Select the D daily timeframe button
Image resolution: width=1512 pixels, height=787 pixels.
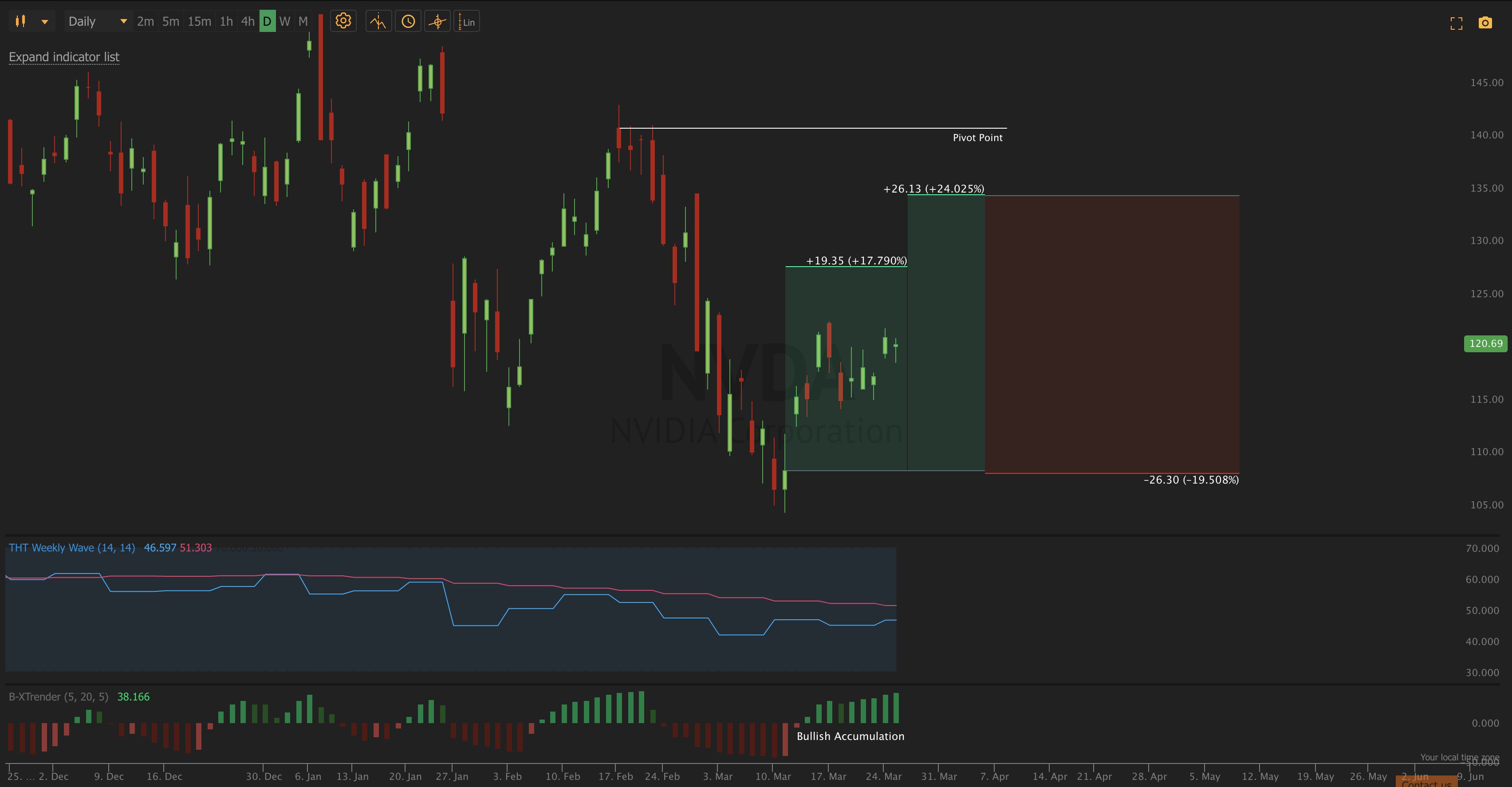coord(267,22)
